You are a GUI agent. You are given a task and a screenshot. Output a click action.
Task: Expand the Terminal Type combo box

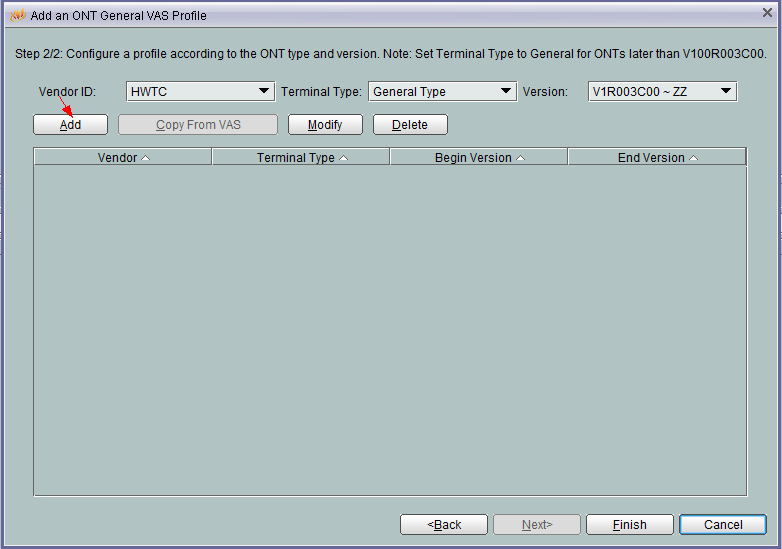[442, 91]
